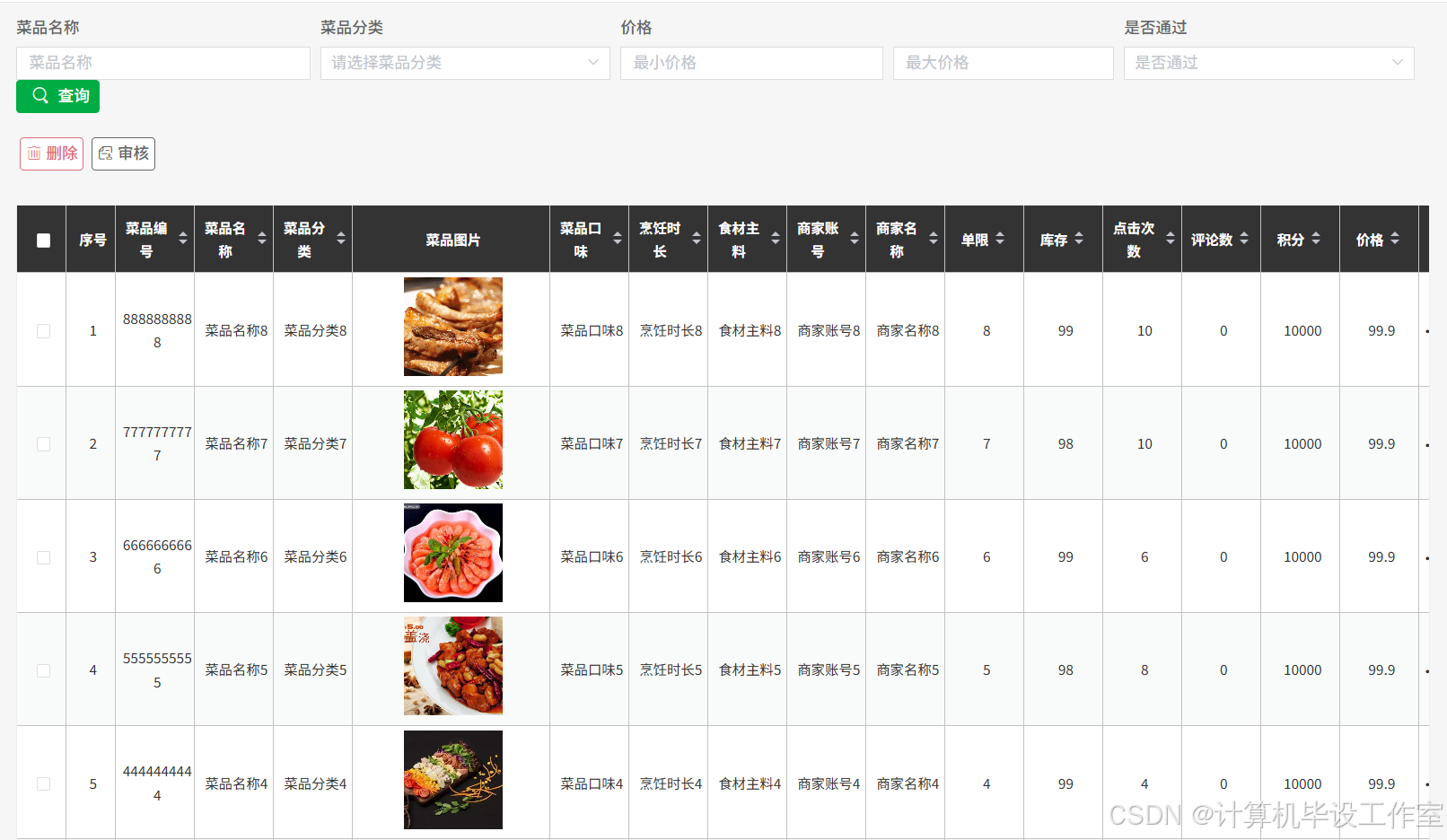Sort by 商家名称 using its arrows
Screen dimensions: 1447x840
point(934,239)
